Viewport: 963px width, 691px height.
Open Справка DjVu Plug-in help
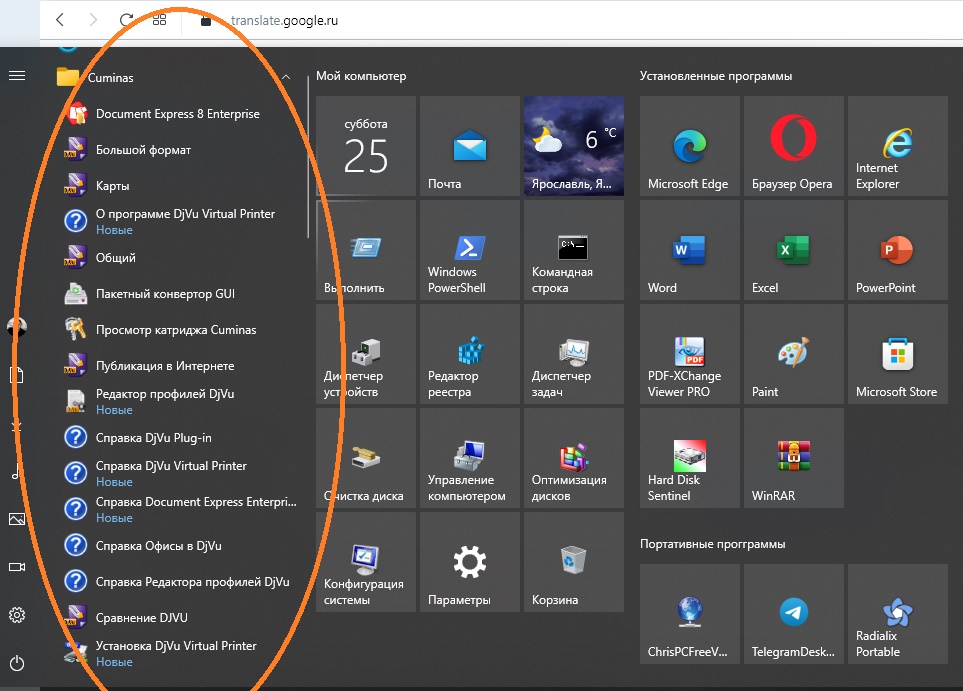pyautogui.click(x=178, y=437)
